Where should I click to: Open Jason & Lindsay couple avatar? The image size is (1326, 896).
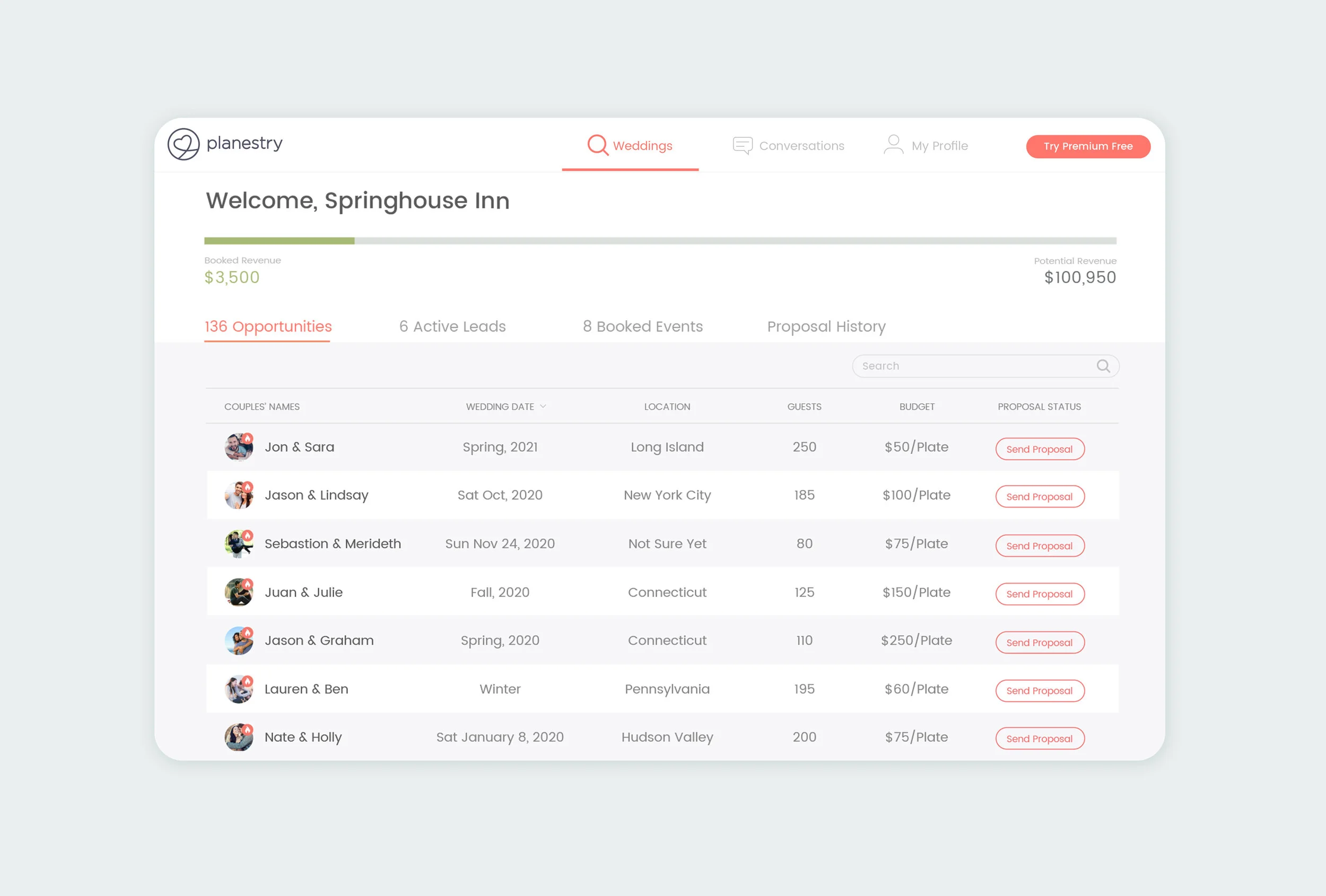point(239,495)
